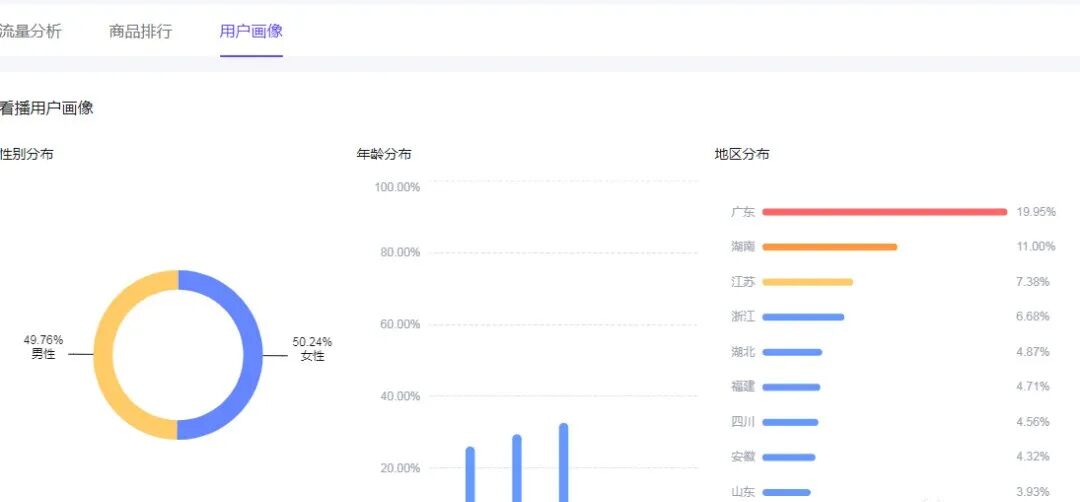Click the 49.76% 男性 label
Viewport: 1080px width, 502px height.
(x=43, y=347)
